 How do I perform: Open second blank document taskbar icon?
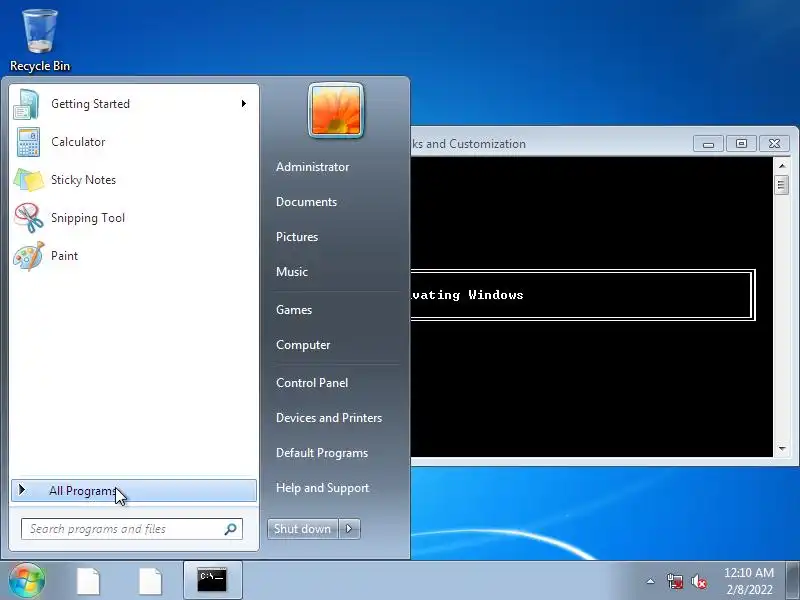click(151, 581)
